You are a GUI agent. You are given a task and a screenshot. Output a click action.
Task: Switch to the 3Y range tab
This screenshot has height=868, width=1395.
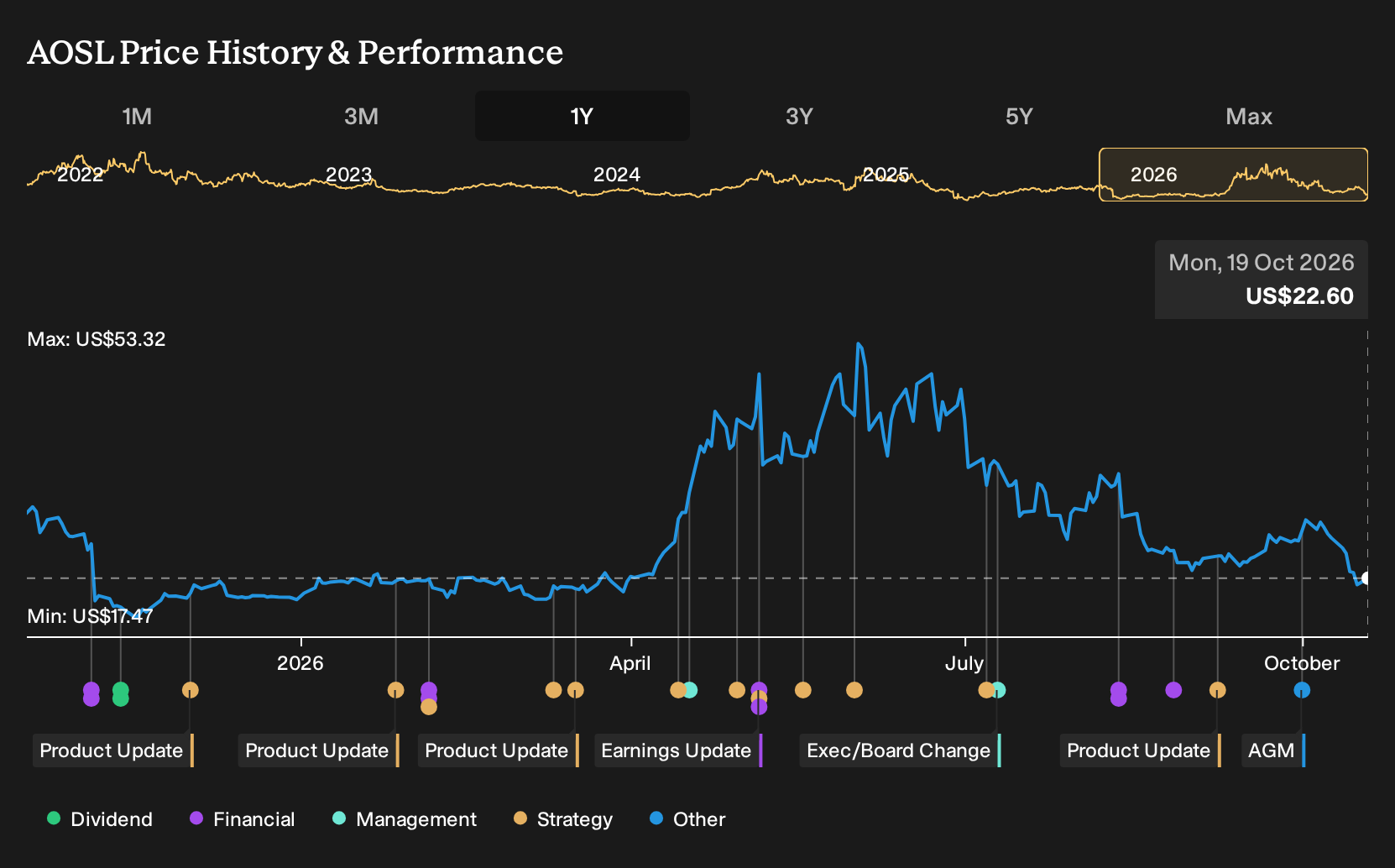[x=799, y=116]
